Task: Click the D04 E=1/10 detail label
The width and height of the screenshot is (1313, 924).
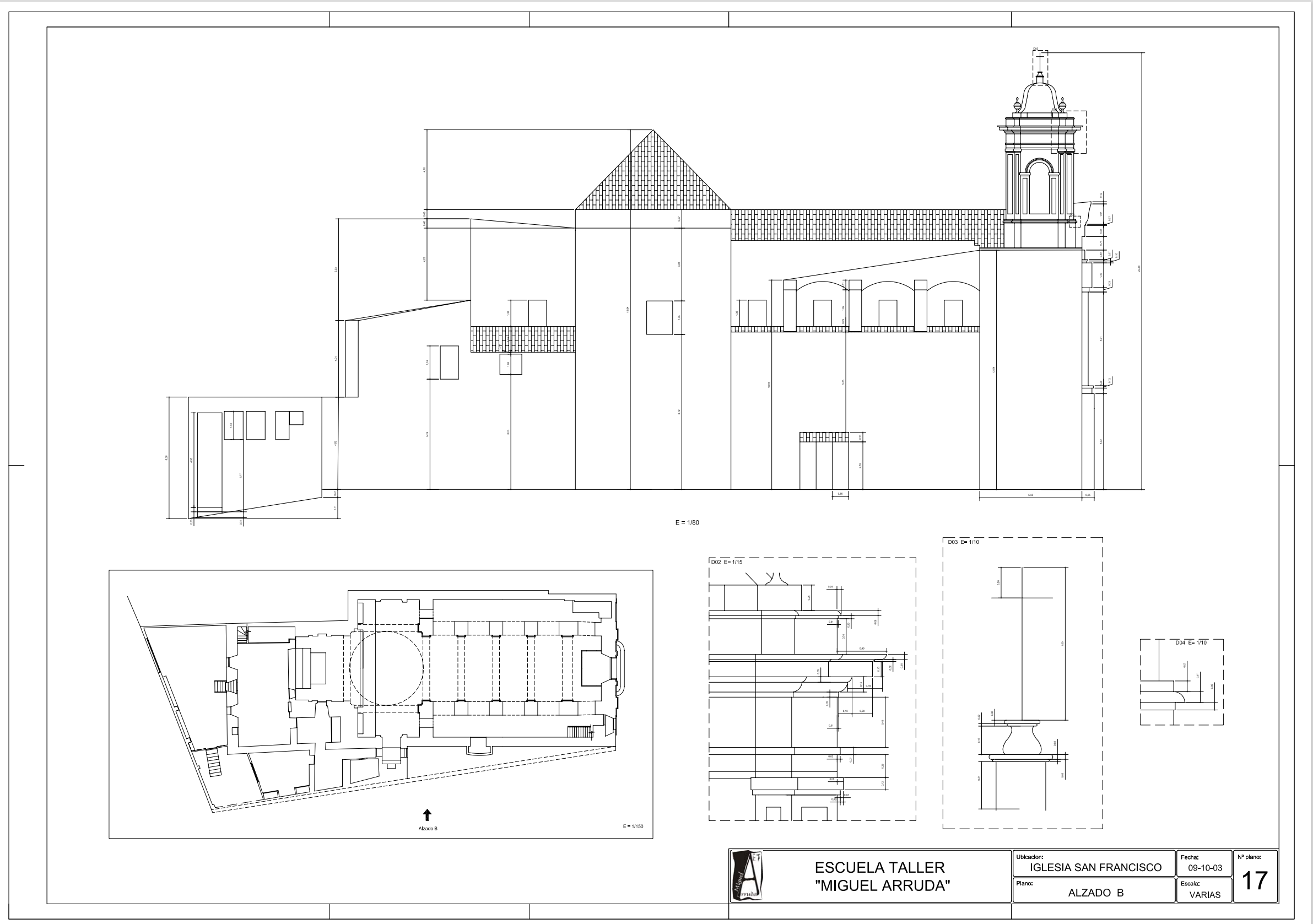Action: [1191, 642]
